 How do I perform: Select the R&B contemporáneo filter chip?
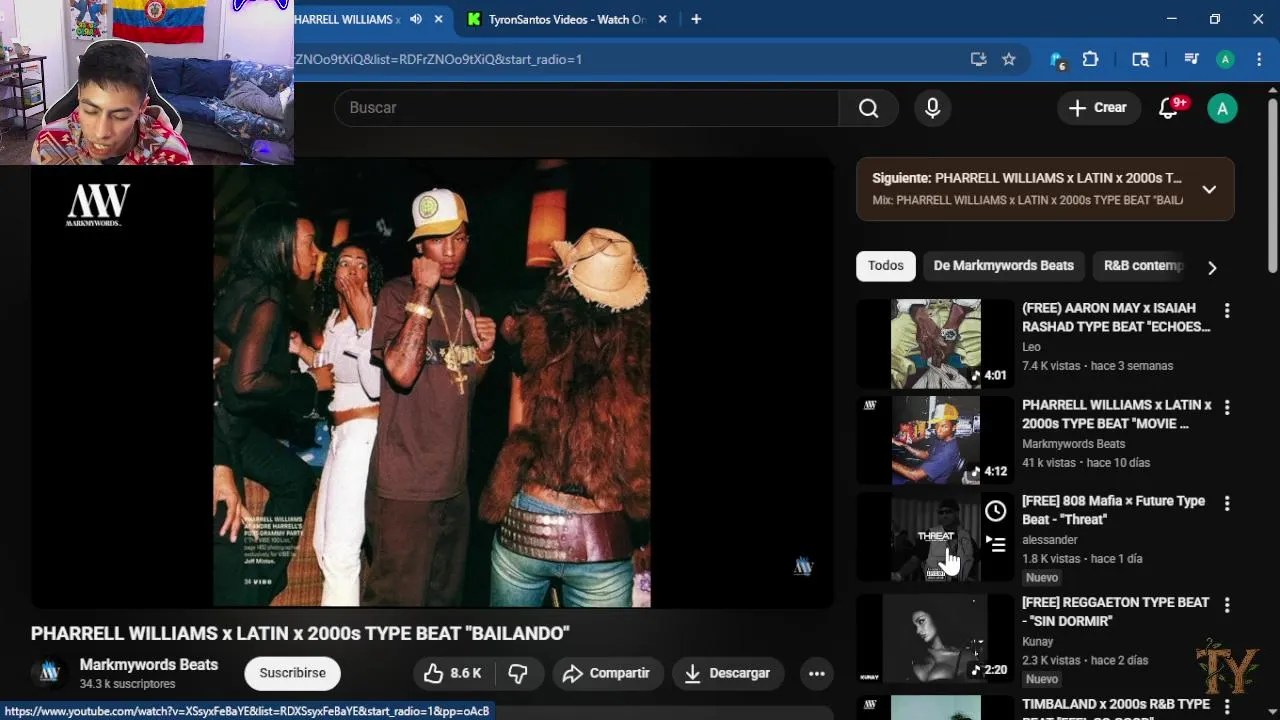tap(1143, 266)
